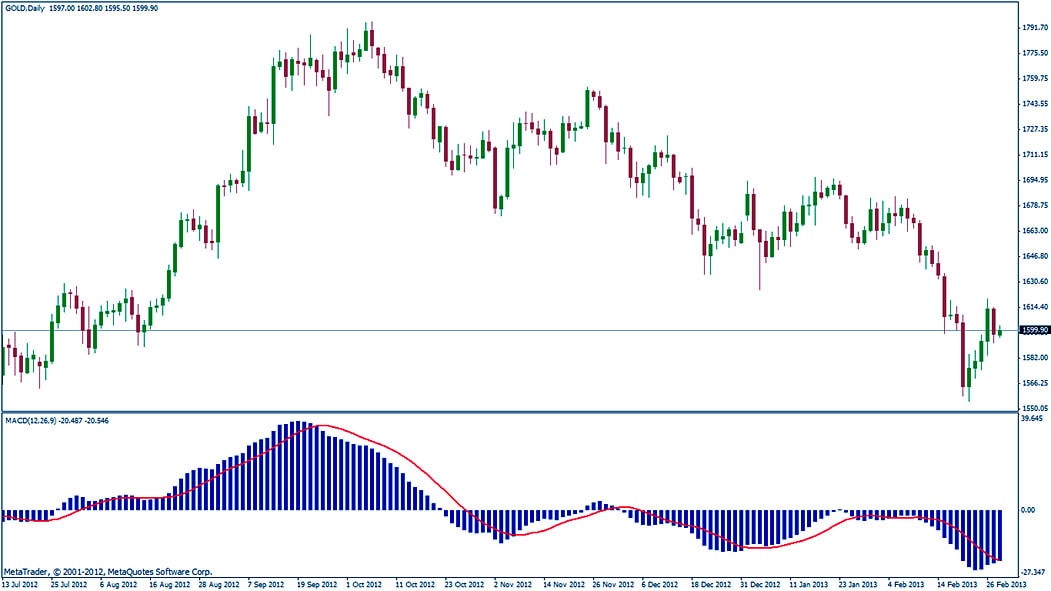Click the 1550.05 price axis label

[x=1034, y=408]
